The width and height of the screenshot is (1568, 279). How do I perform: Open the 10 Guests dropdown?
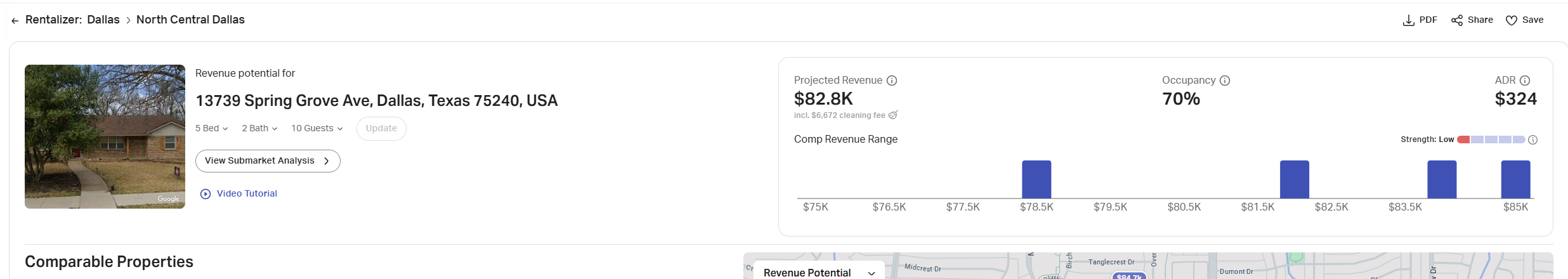point(317,129)
